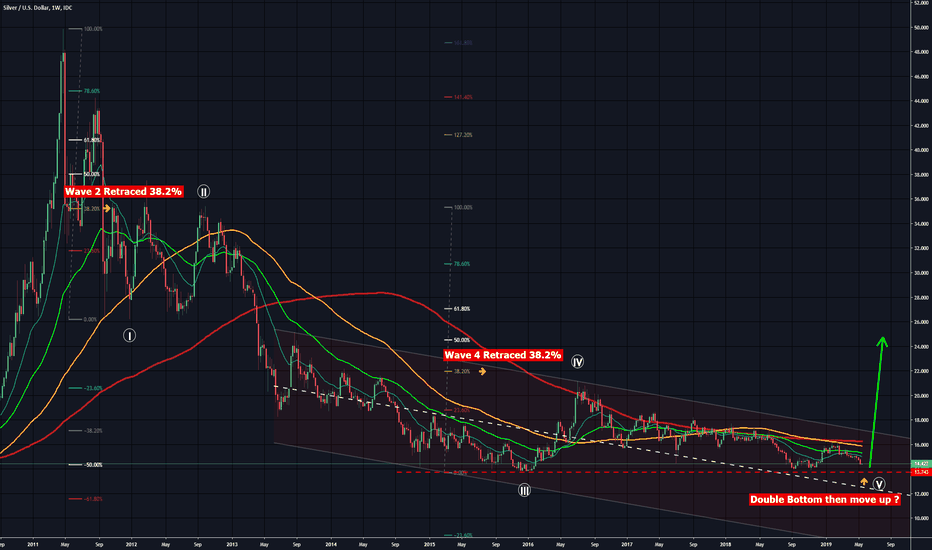Click the 2019 label on time axis

[826, 544]
